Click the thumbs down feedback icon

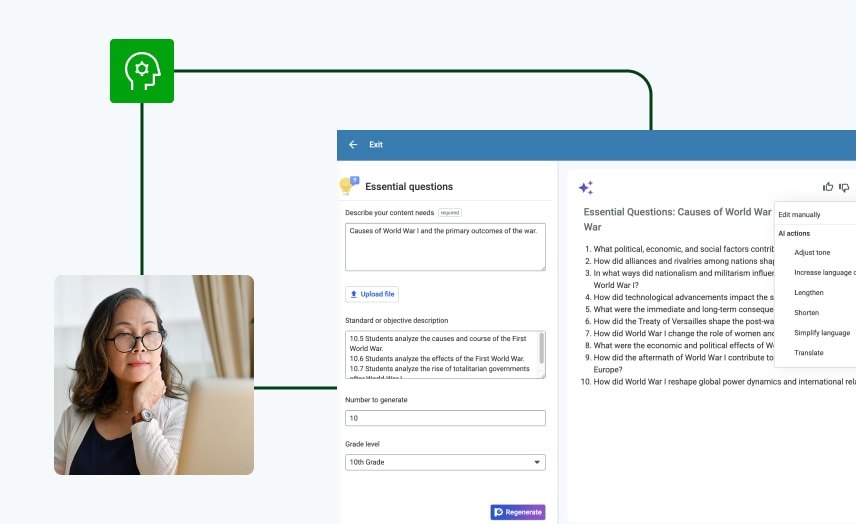tap(844, 187)
